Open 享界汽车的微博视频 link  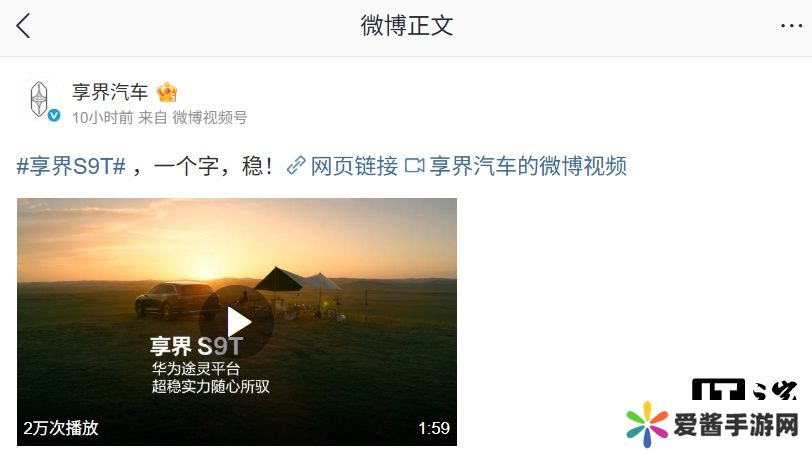click(x=528, y=166)
